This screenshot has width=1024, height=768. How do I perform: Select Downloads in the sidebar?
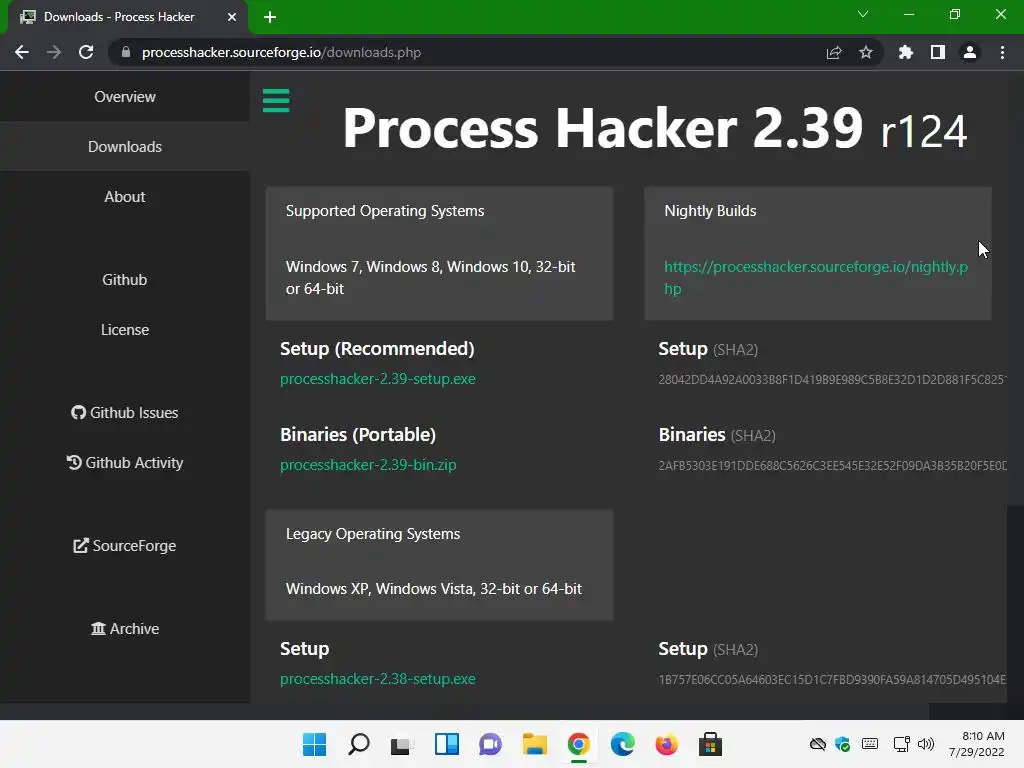click(125, 147)
